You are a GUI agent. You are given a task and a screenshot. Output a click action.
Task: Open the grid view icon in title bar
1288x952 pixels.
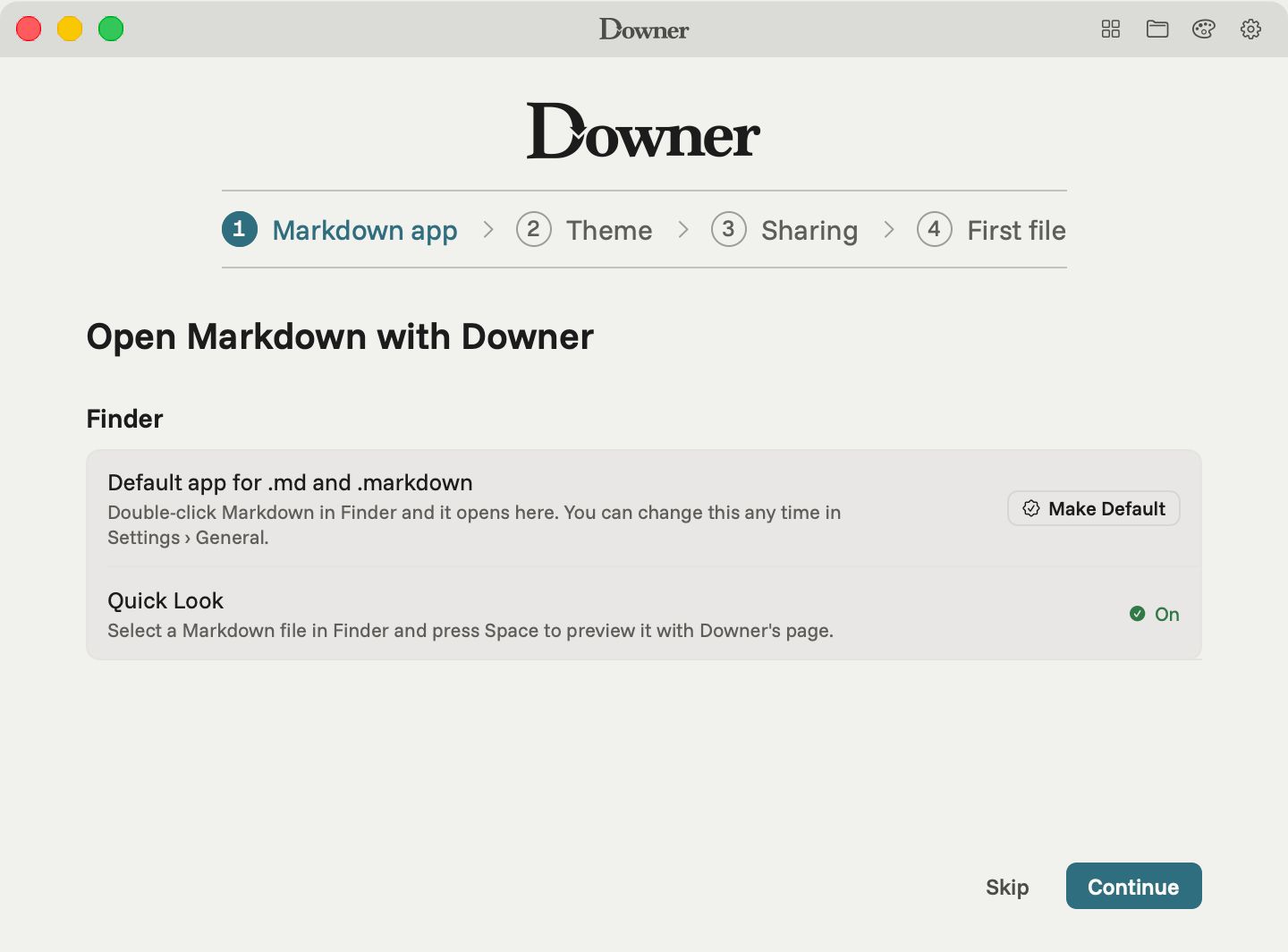(x=1111, y=30)
